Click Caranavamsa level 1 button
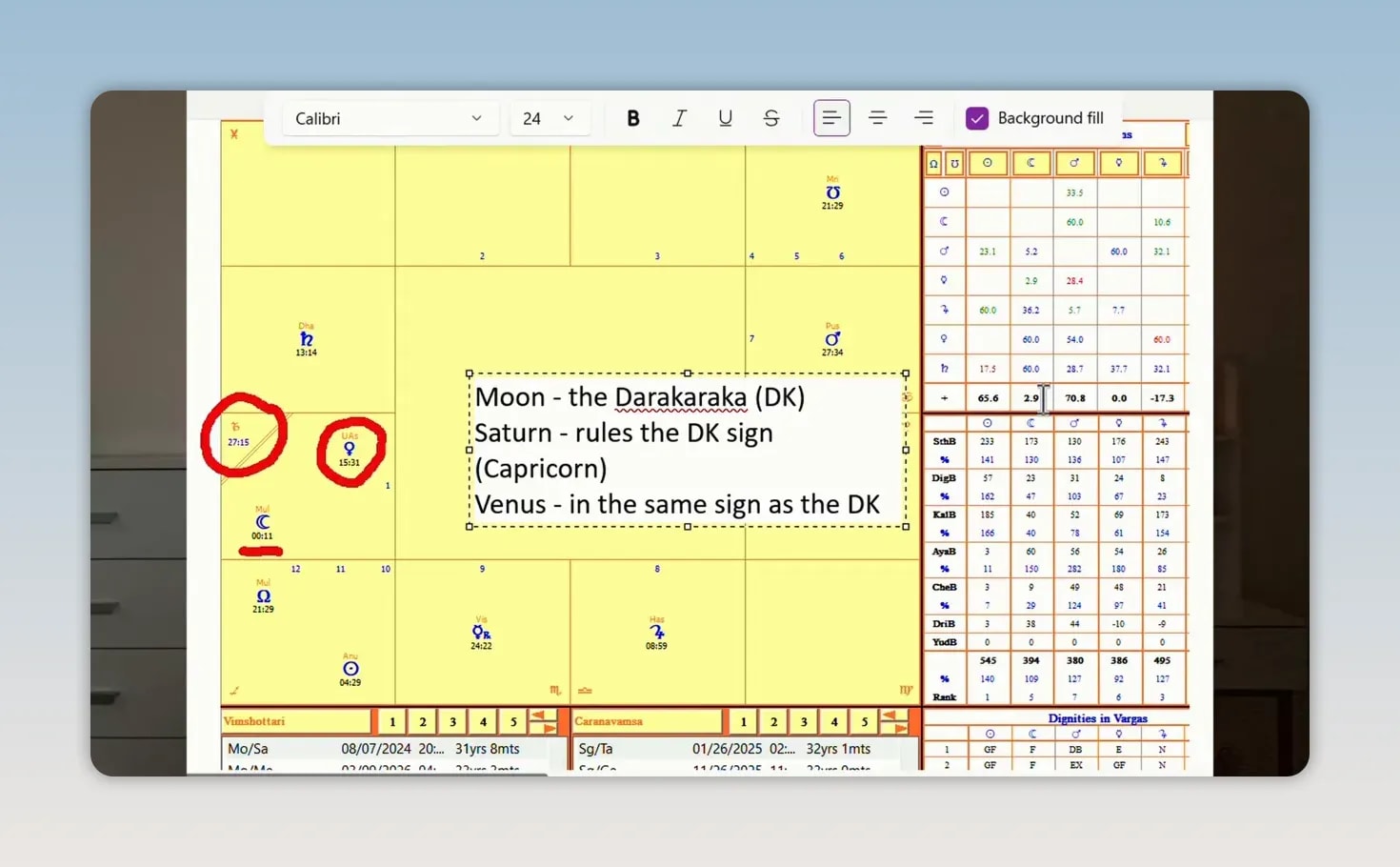1400x867 pixels. pyautogui.click(x=744, y=722)
